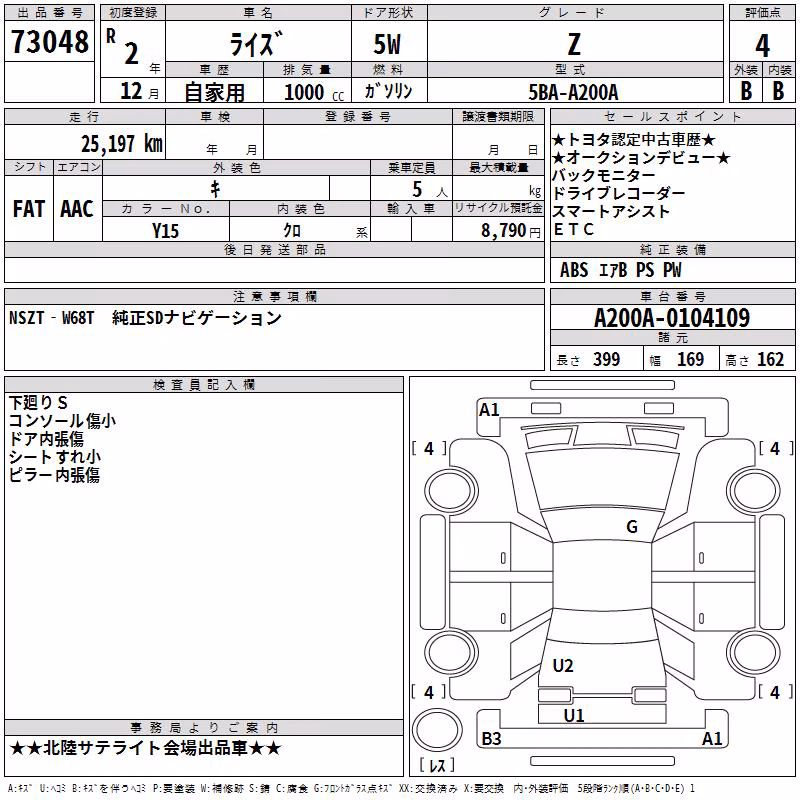Click inspector note ピラー内張傷
800x800 pixels.
pos(54,475)
